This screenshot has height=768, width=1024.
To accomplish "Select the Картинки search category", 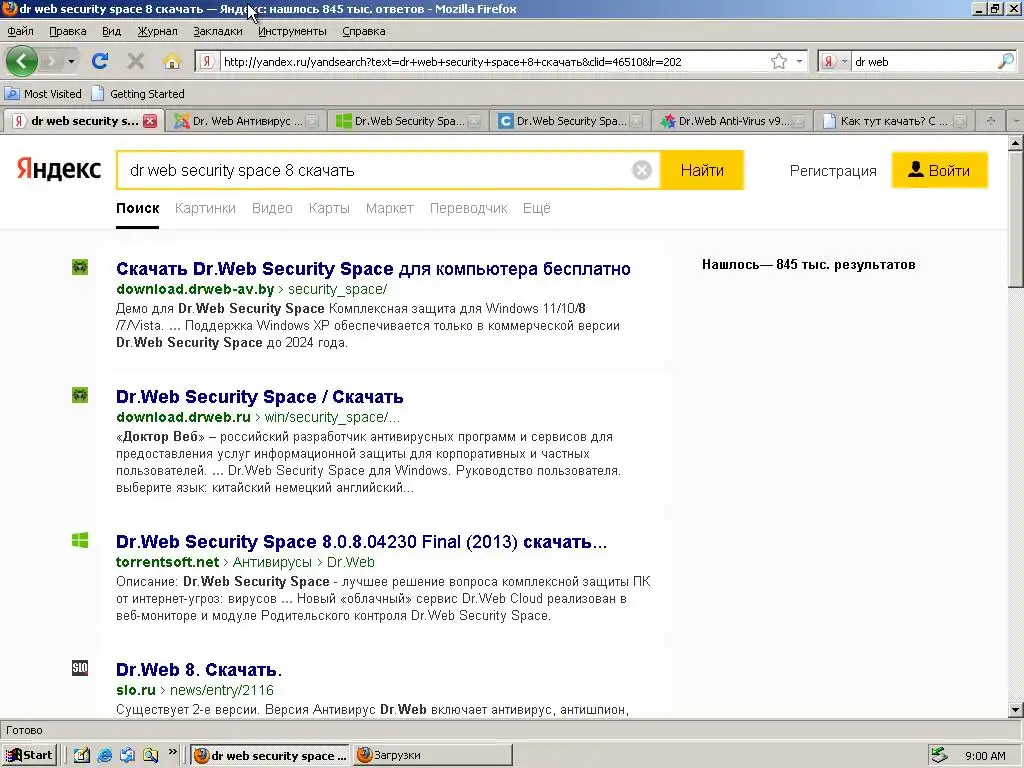I will [x=205, y=208].
